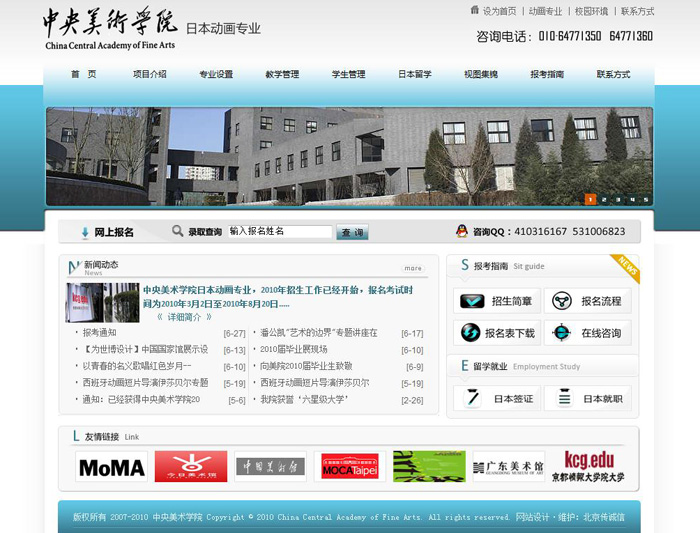Click the magnifier icon beside 录取查询
The height and width of the screenshot is (533, 700).
pos(178,231)
